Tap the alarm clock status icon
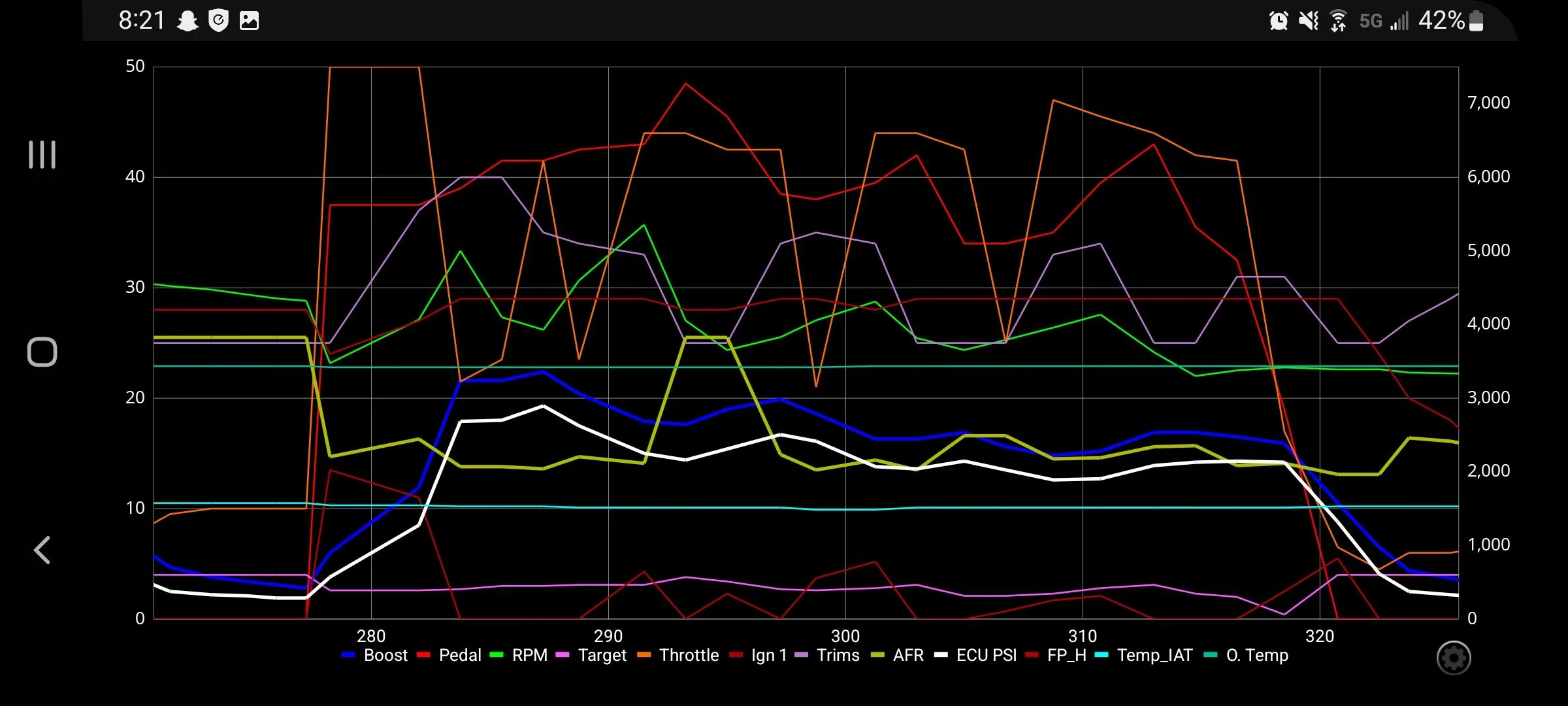Screen dimensions: 1568x706 (1278, 21)
